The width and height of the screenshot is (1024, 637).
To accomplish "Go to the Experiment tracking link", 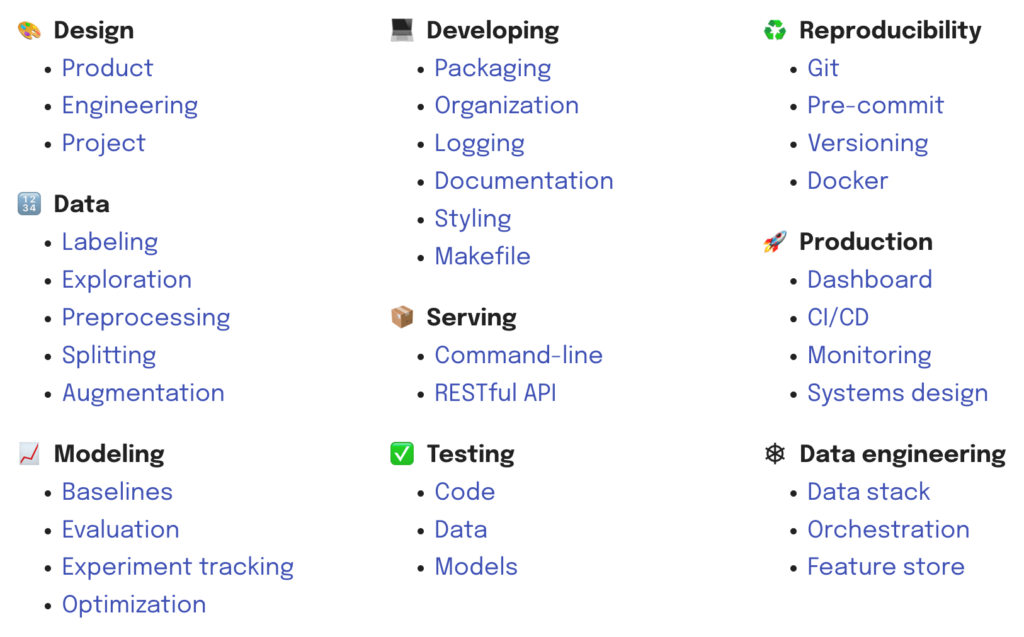I will pos(178,568).
